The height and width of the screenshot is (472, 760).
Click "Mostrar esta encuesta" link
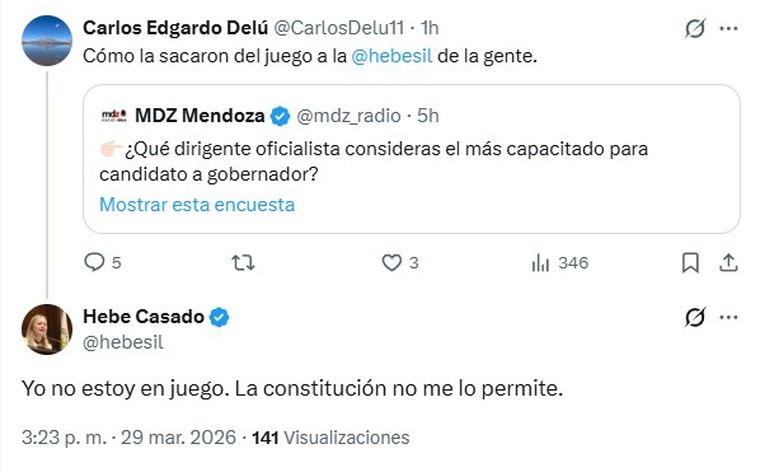197,205
